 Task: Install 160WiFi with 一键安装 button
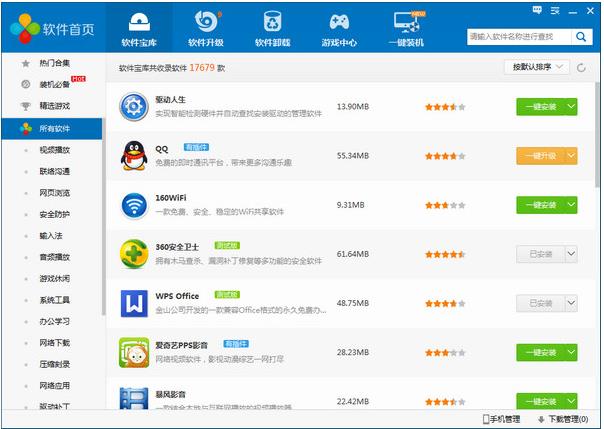coord(541,205)
